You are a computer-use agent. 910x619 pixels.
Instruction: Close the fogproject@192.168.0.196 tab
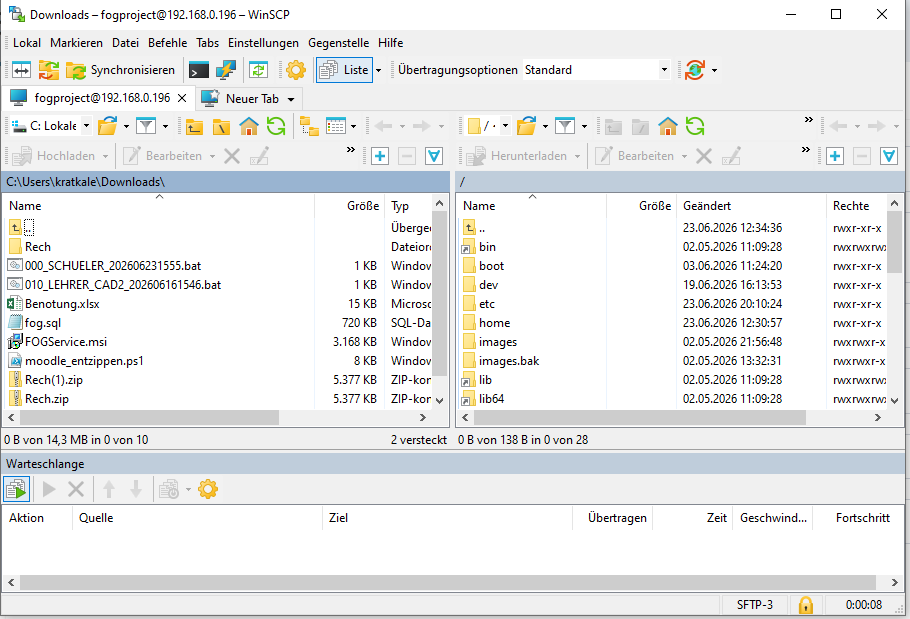click(182, 98)
